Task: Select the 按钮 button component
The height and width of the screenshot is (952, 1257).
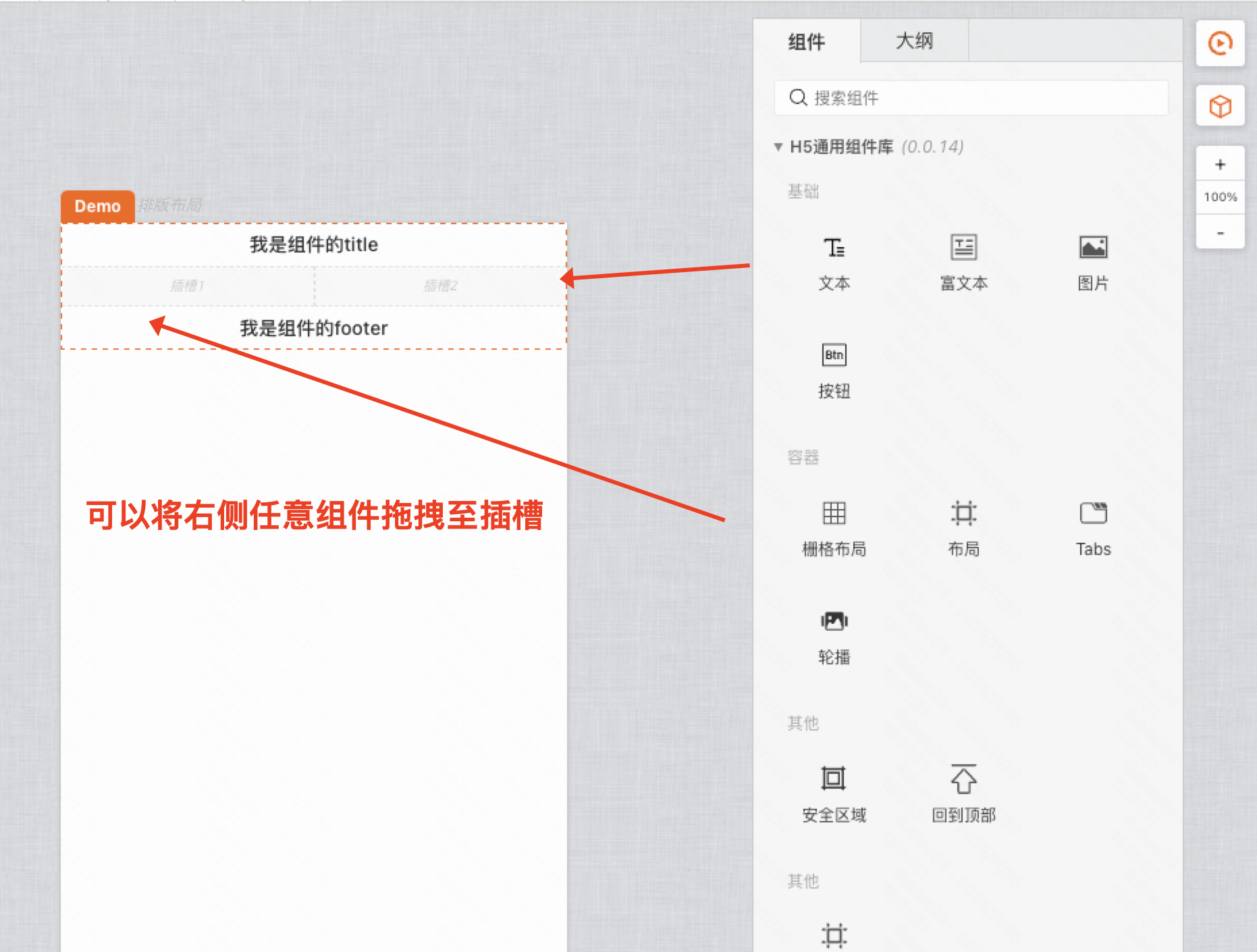Action: (x=834, y=371)
